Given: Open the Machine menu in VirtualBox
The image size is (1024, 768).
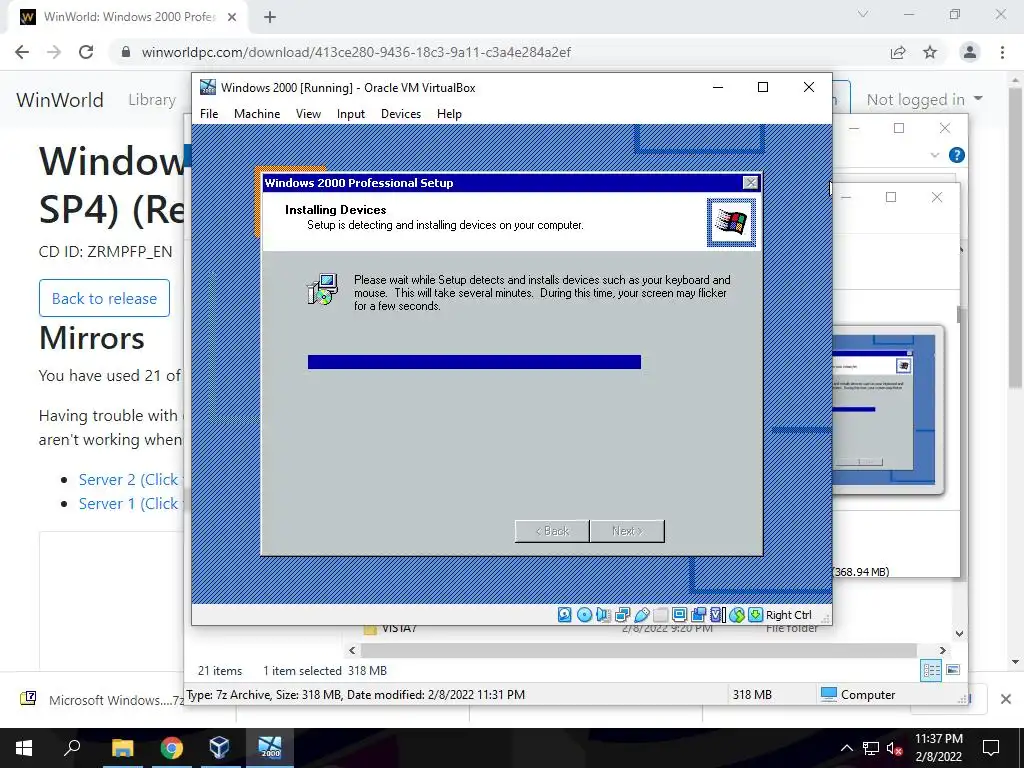Looking at the screenshot, I should [257, 114].
